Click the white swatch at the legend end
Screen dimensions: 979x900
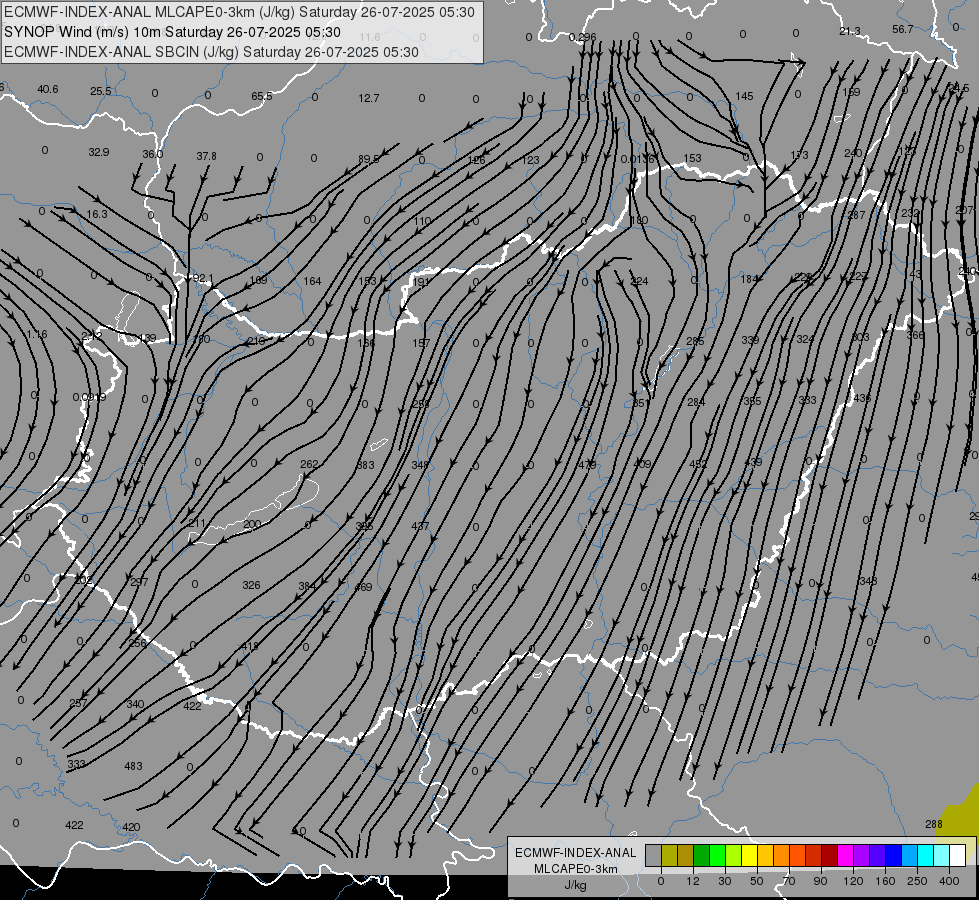point(957,856)
